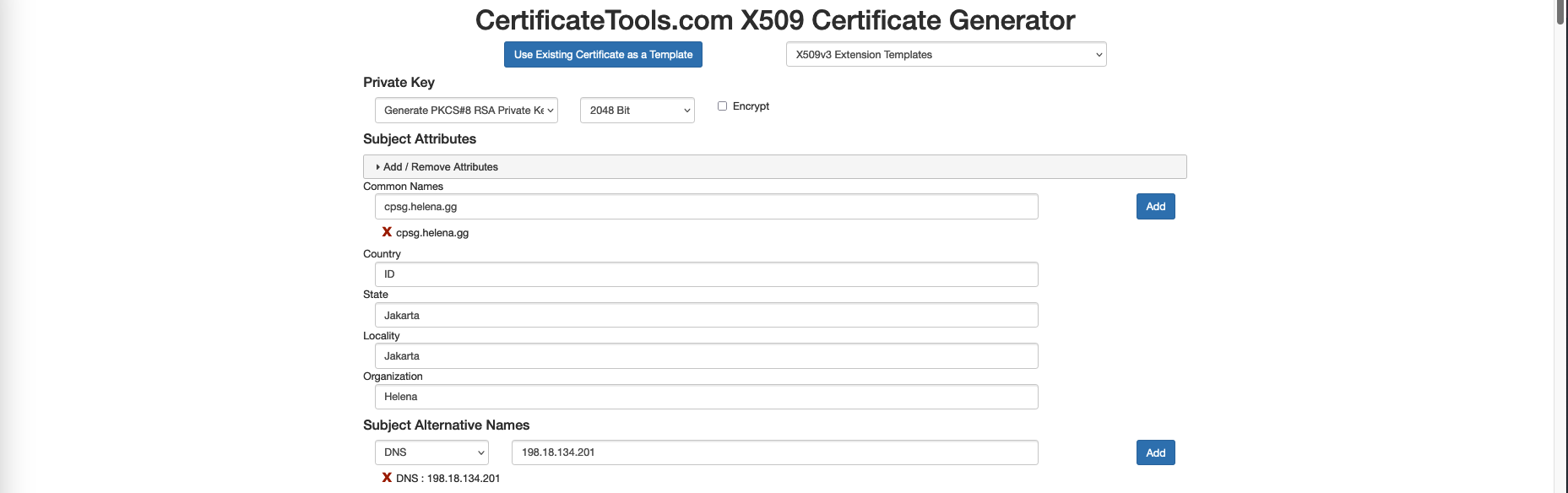This screenshot has height=493, width=1568.
Task: Click the vertical page scrollbar thumb
Action: click(x=1560, y=13)
